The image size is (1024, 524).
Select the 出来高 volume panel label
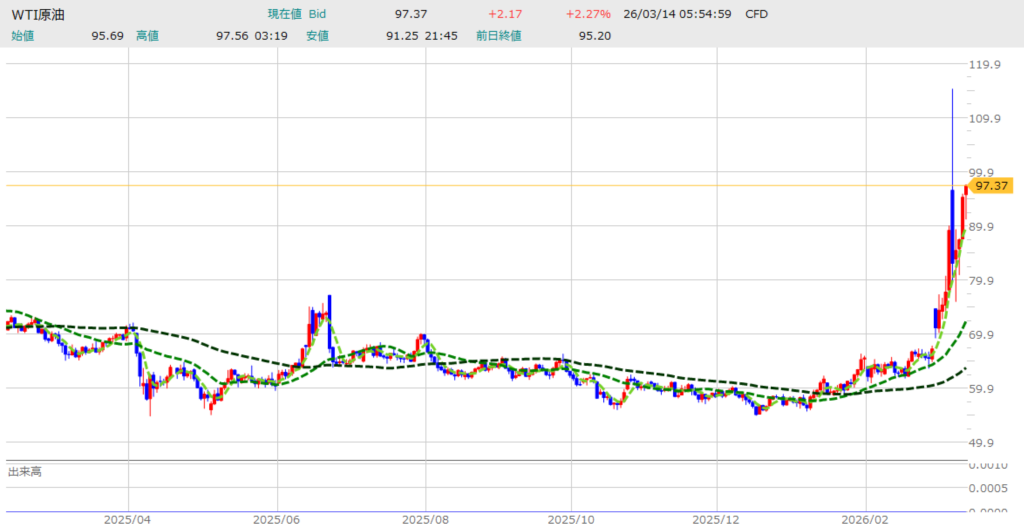pyautogui.click(x=24, y=471)
